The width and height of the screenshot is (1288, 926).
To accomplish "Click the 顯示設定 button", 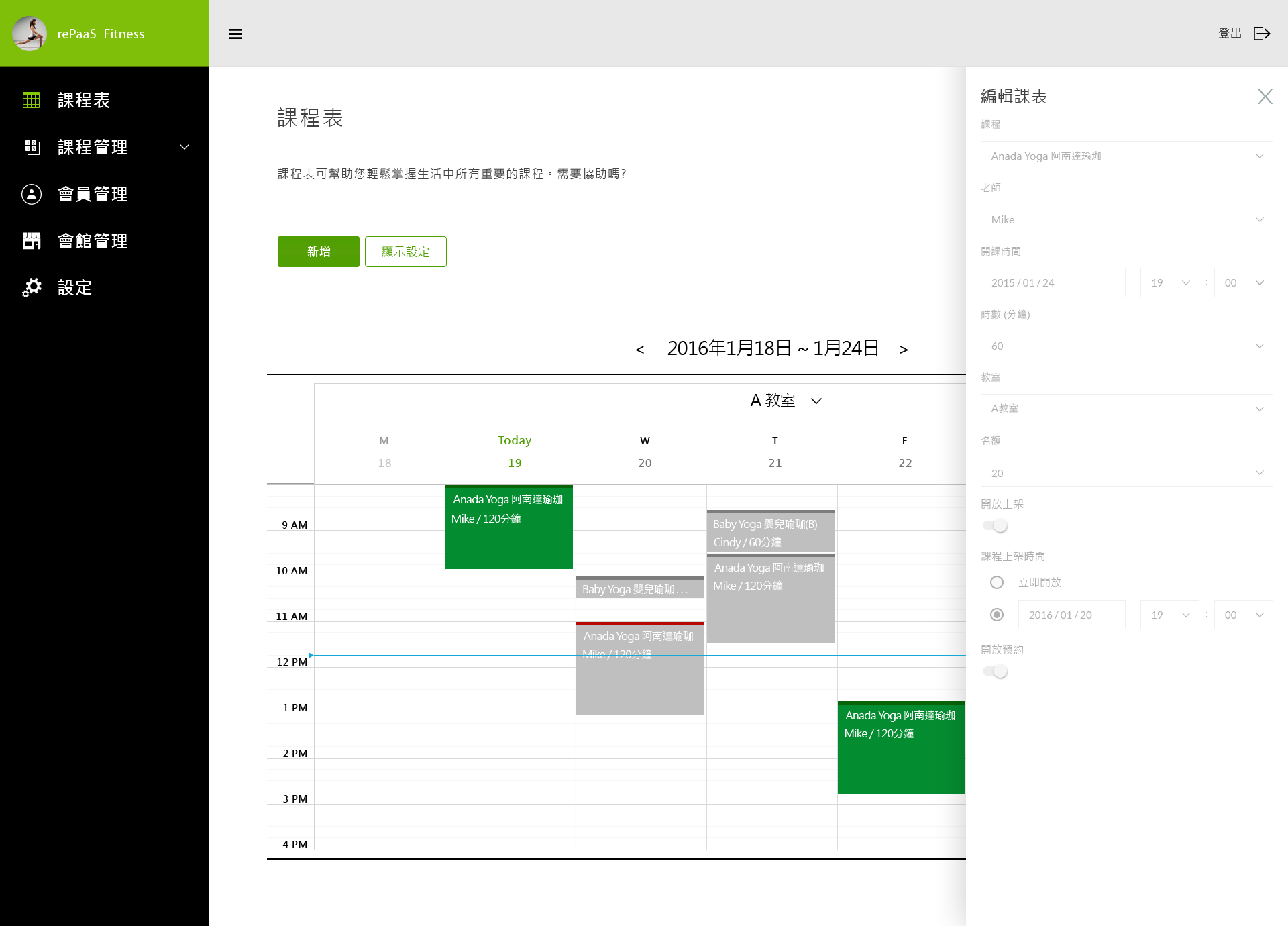I will coord(405,252).
